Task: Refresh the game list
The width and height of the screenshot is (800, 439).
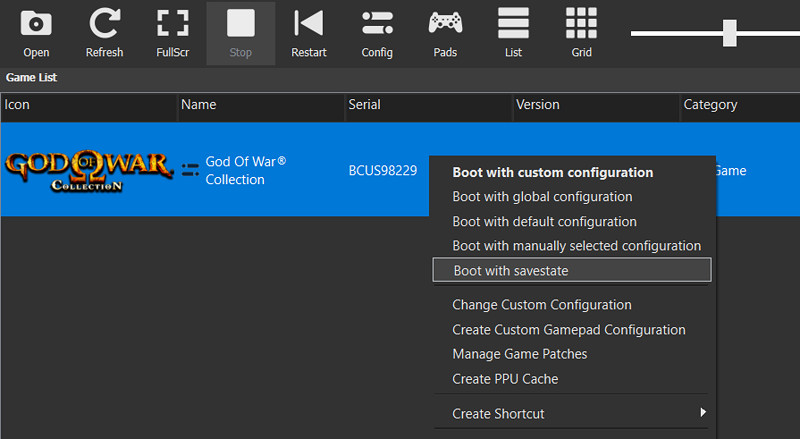Action: tap(104, 32)
